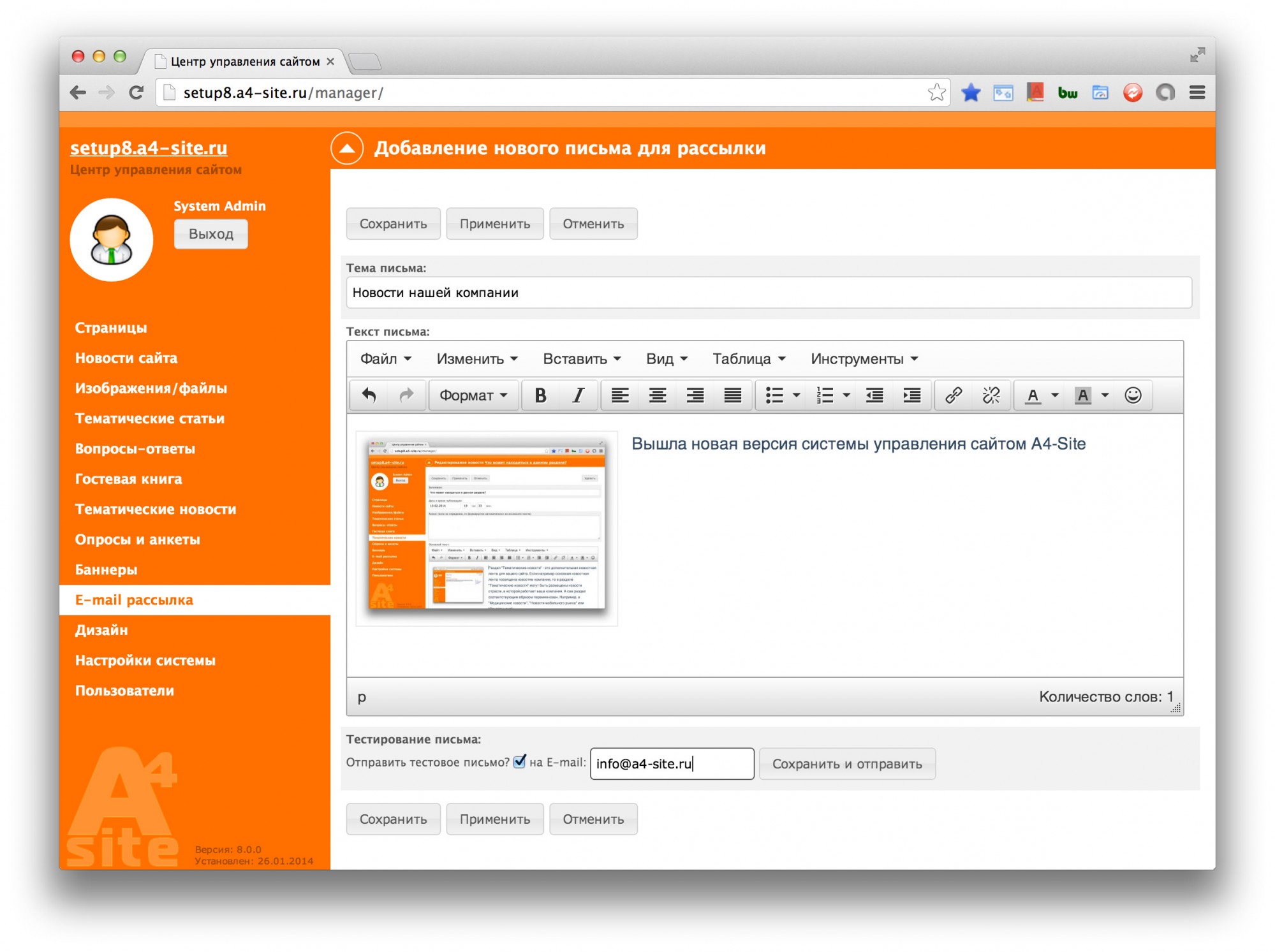Open the emoticons smiley picker
The width and height of the screenshot is (1275, 952).
(1133, 395)
